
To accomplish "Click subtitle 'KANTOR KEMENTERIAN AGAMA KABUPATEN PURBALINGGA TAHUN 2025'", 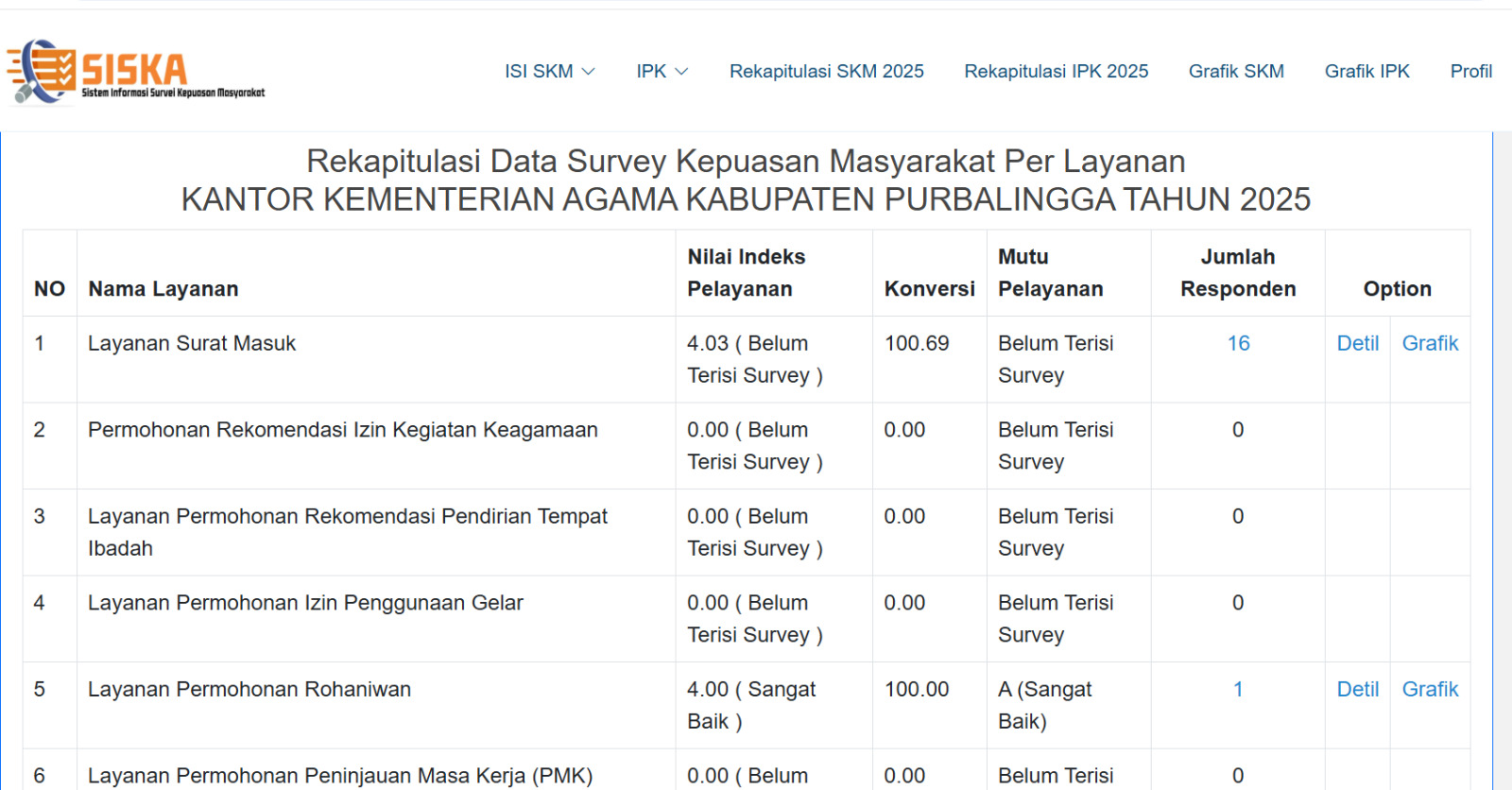I will coord(747,199).
